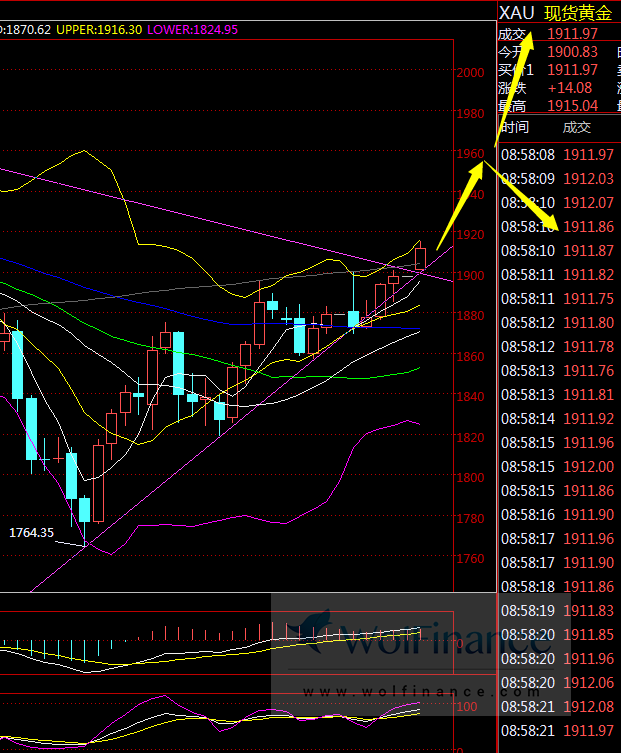Viewport: 621px width, 753px height.
Task: Click the 1764.35 low price marker
Action: [31, 533]
